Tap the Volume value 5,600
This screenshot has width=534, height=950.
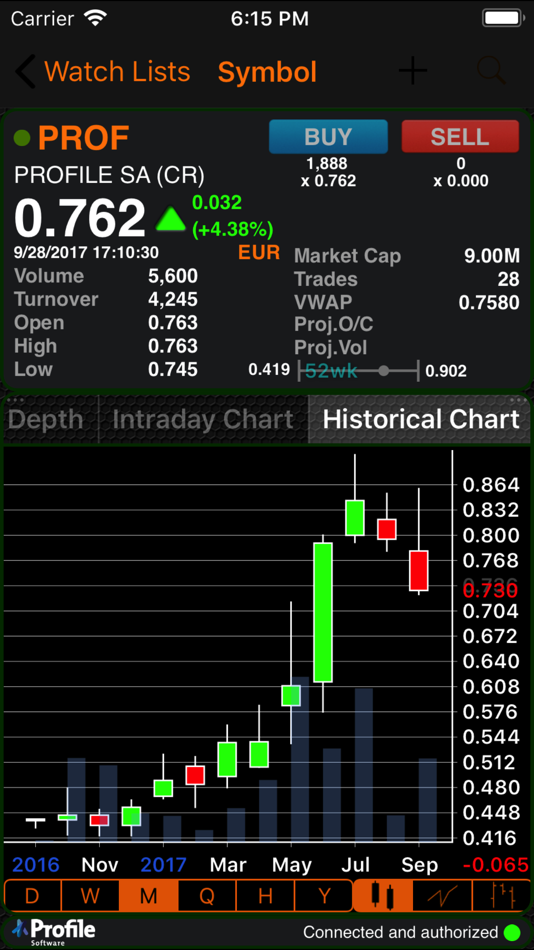point(173,276)
